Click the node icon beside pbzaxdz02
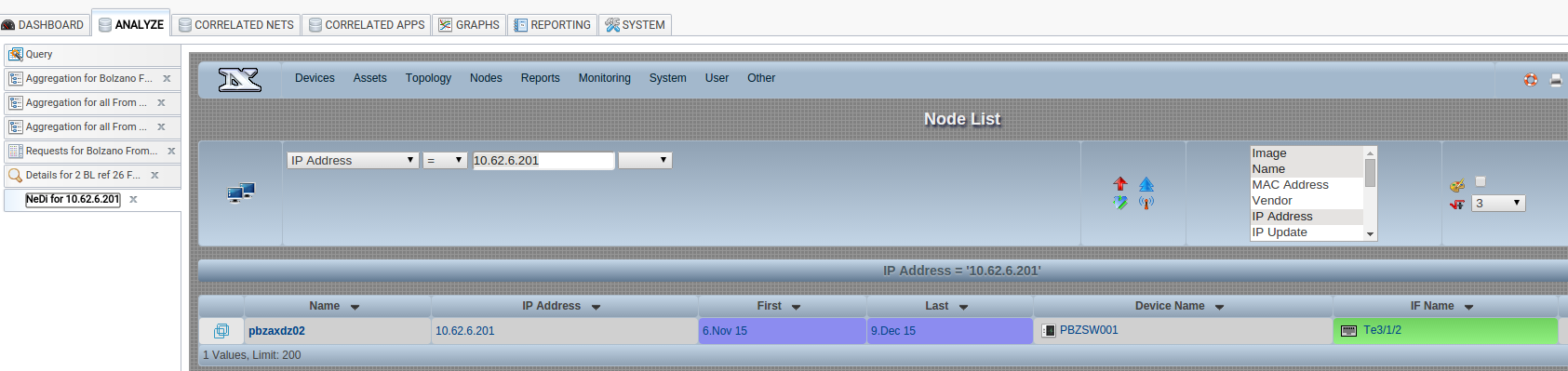The height and width of the screenshot is (371, 1568). [221, 331]
